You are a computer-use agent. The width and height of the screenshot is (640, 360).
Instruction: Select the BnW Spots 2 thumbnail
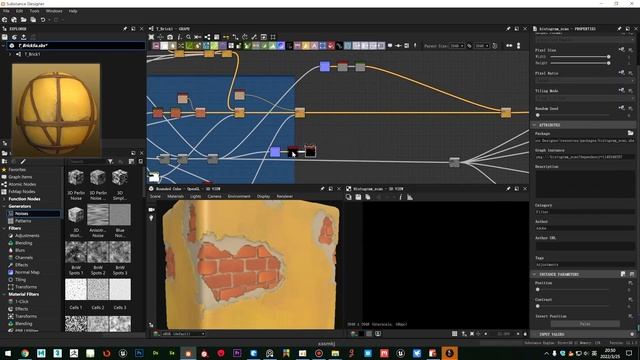tap(98, 252)
